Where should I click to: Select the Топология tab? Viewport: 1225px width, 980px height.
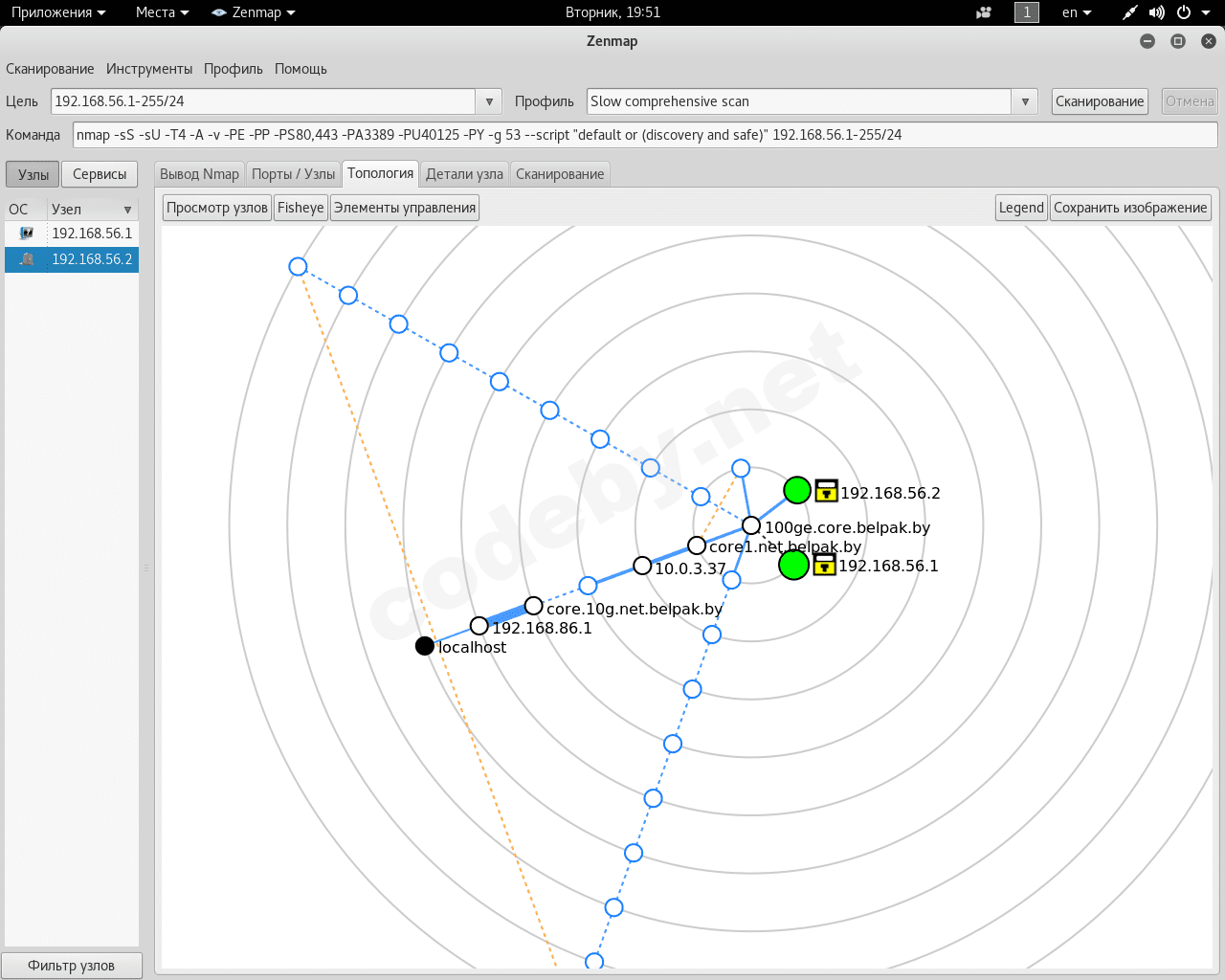point(380,173)
